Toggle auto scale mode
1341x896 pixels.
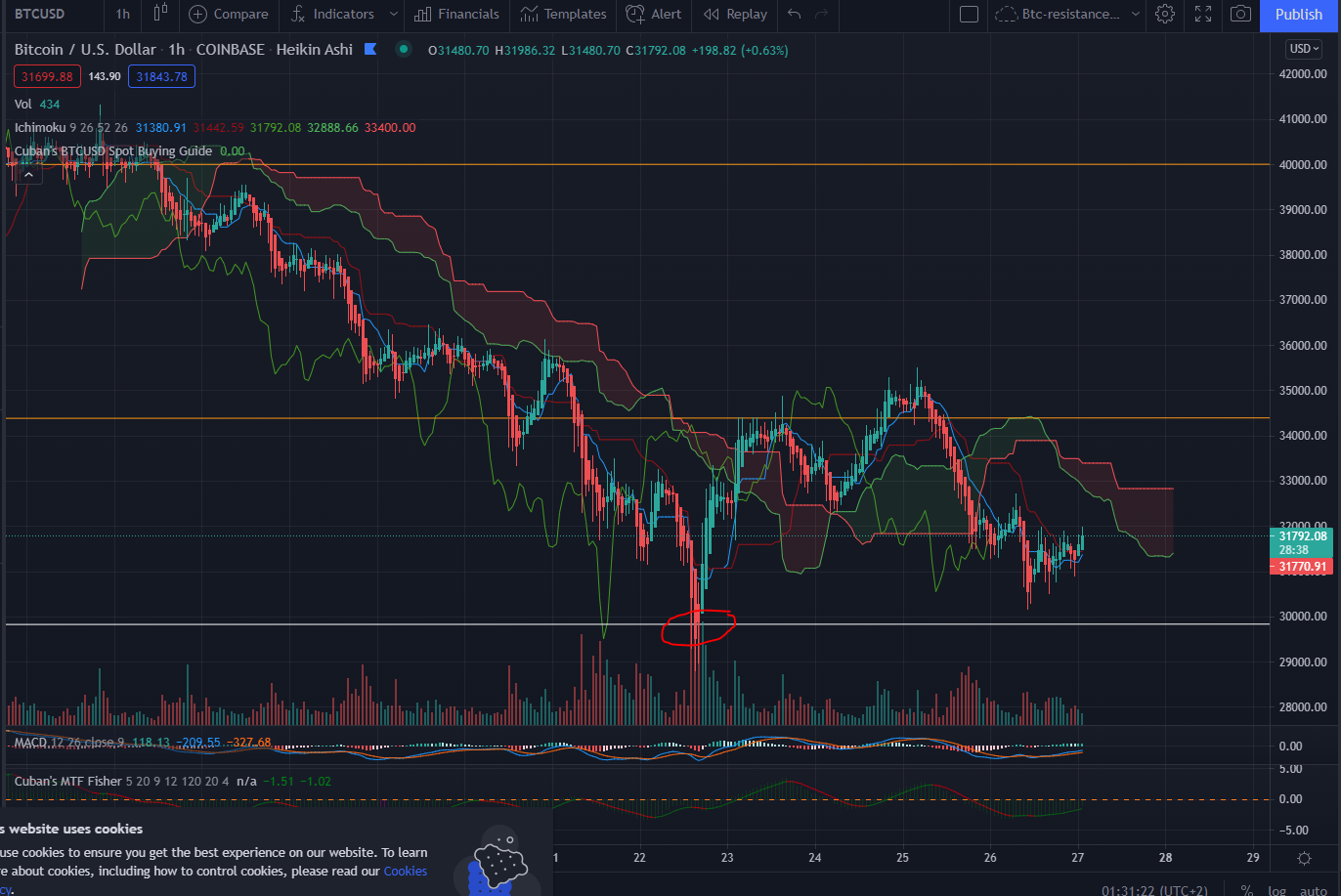click(1313, 890)
